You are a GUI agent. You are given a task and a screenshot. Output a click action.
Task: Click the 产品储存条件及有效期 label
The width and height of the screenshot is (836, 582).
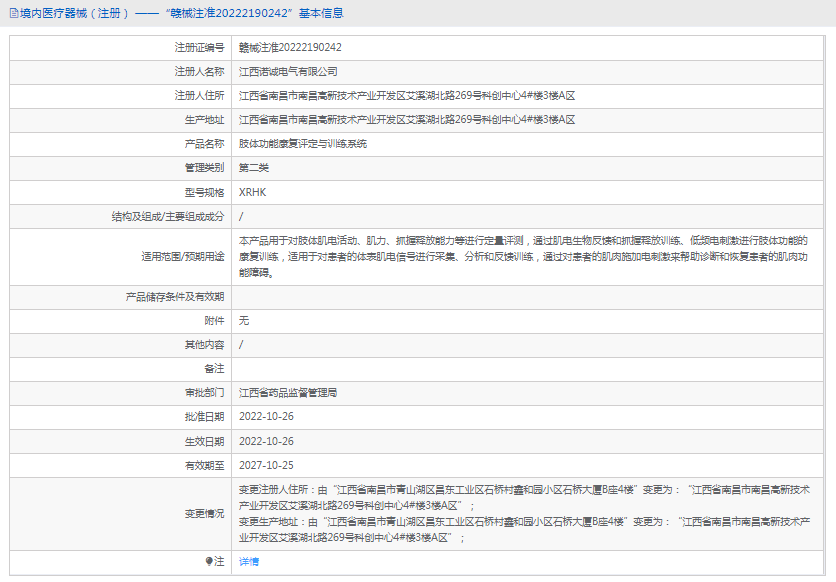click(x=175, y=297)
